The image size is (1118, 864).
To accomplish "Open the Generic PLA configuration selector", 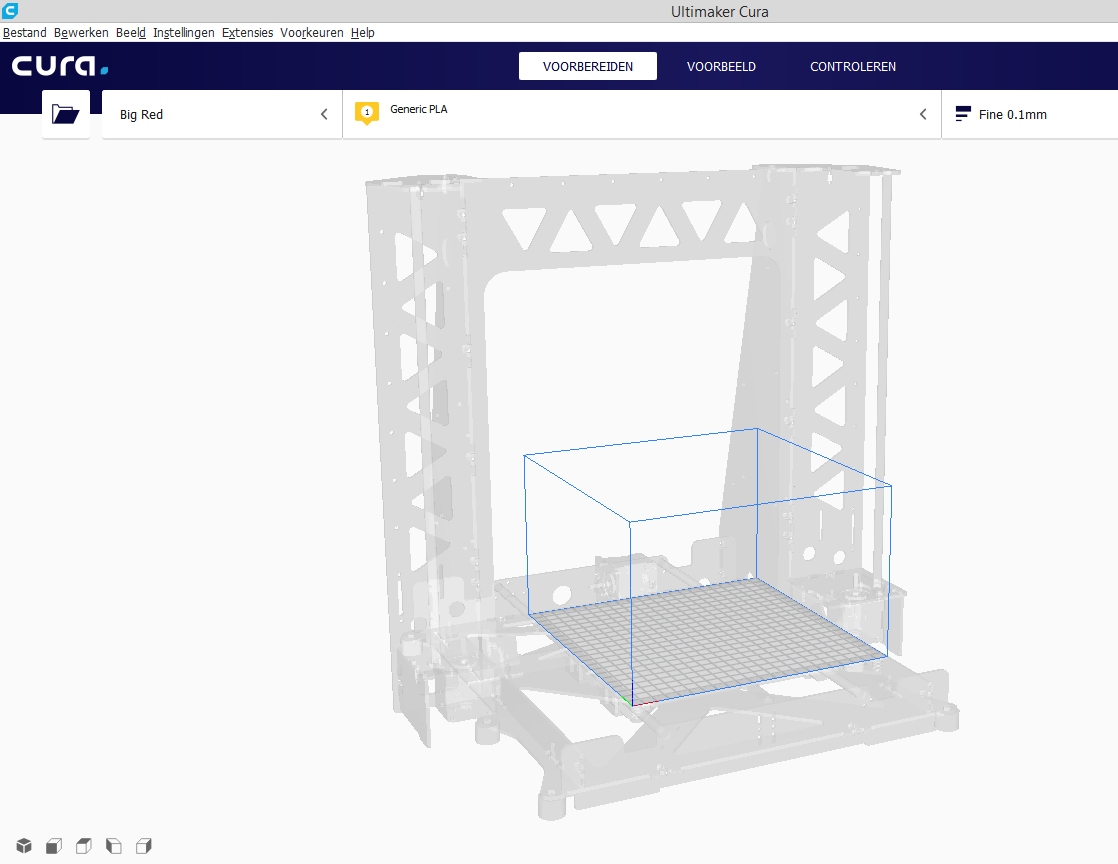I will pos(642,114).
